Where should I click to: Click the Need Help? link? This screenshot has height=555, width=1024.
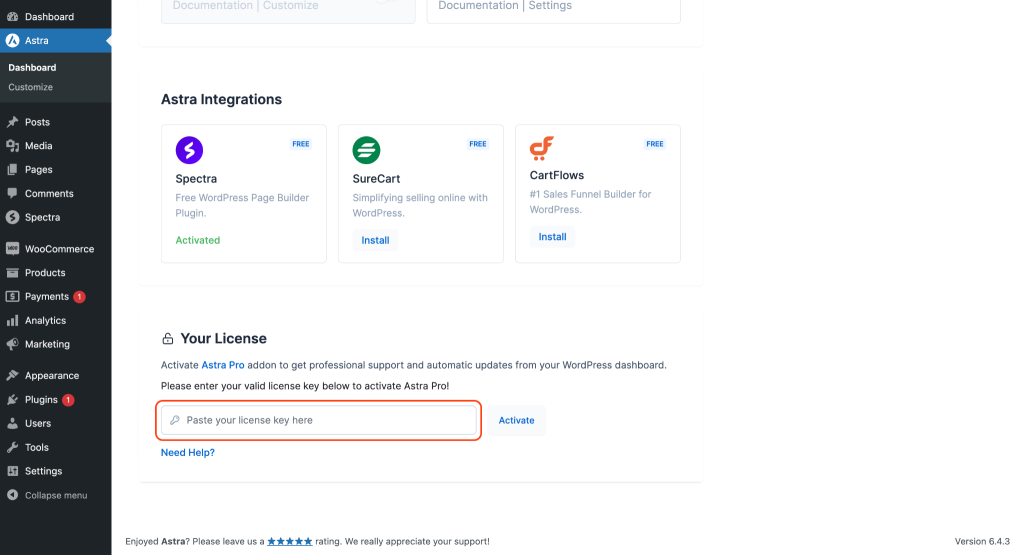point(188,452)
